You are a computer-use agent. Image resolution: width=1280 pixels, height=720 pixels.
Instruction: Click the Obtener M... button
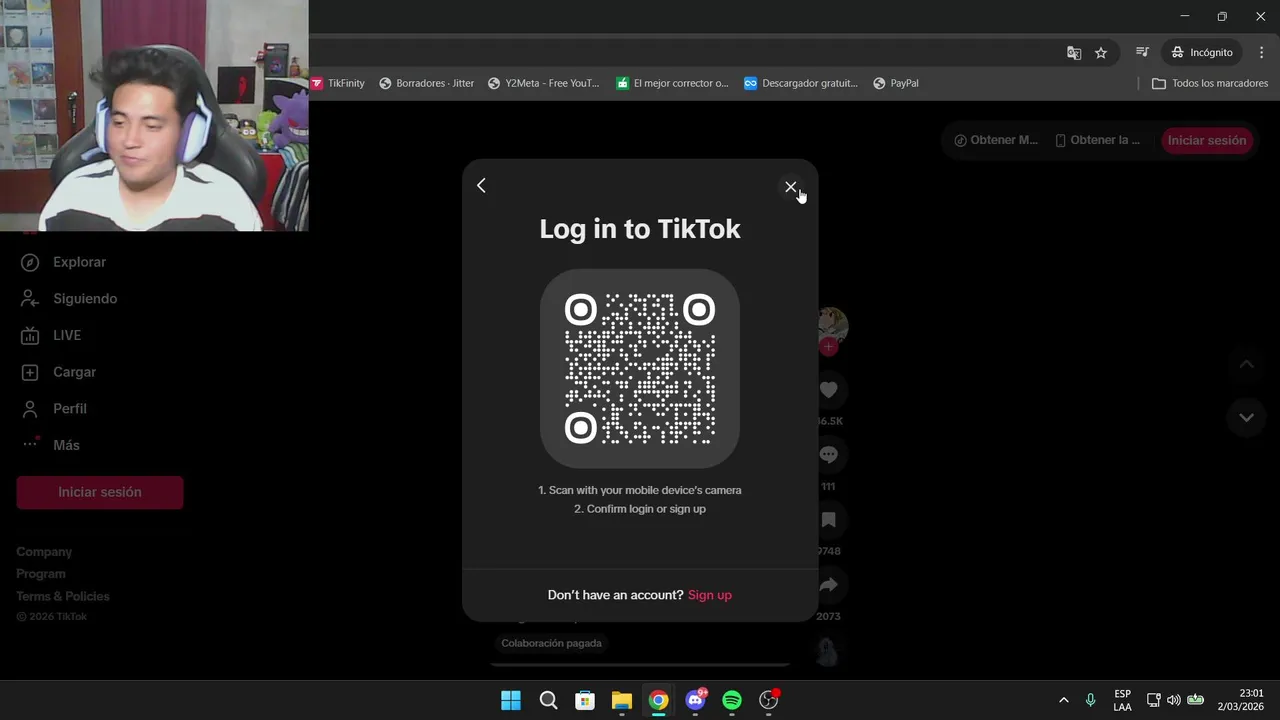coord(996,140)
